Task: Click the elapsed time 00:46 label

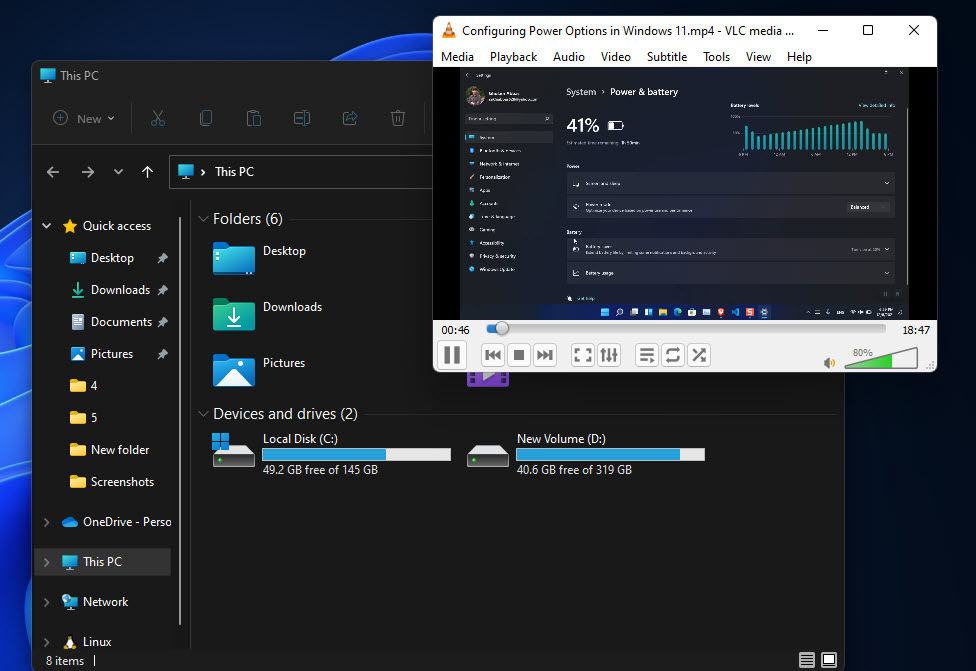Action: coord(455,330)
